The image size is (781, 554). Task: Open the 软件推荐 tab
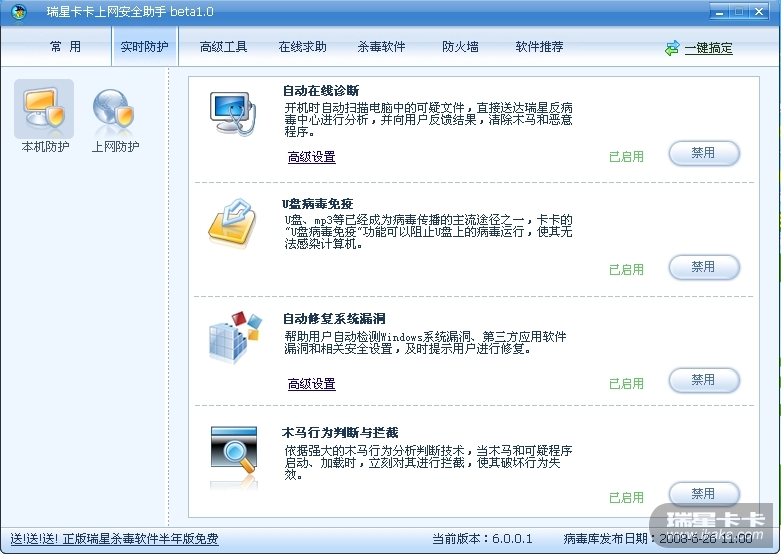[x=539, y=47]
